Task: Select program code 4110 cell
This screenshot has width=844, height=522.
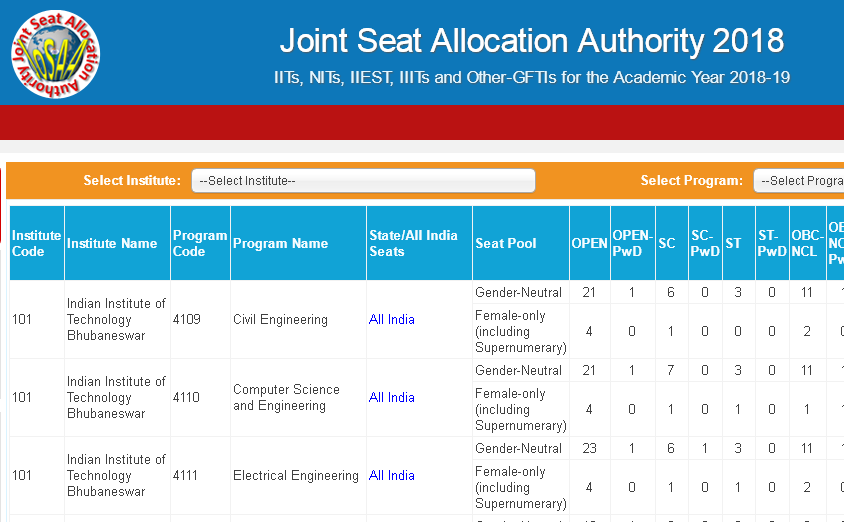Action: click(186, 398)
